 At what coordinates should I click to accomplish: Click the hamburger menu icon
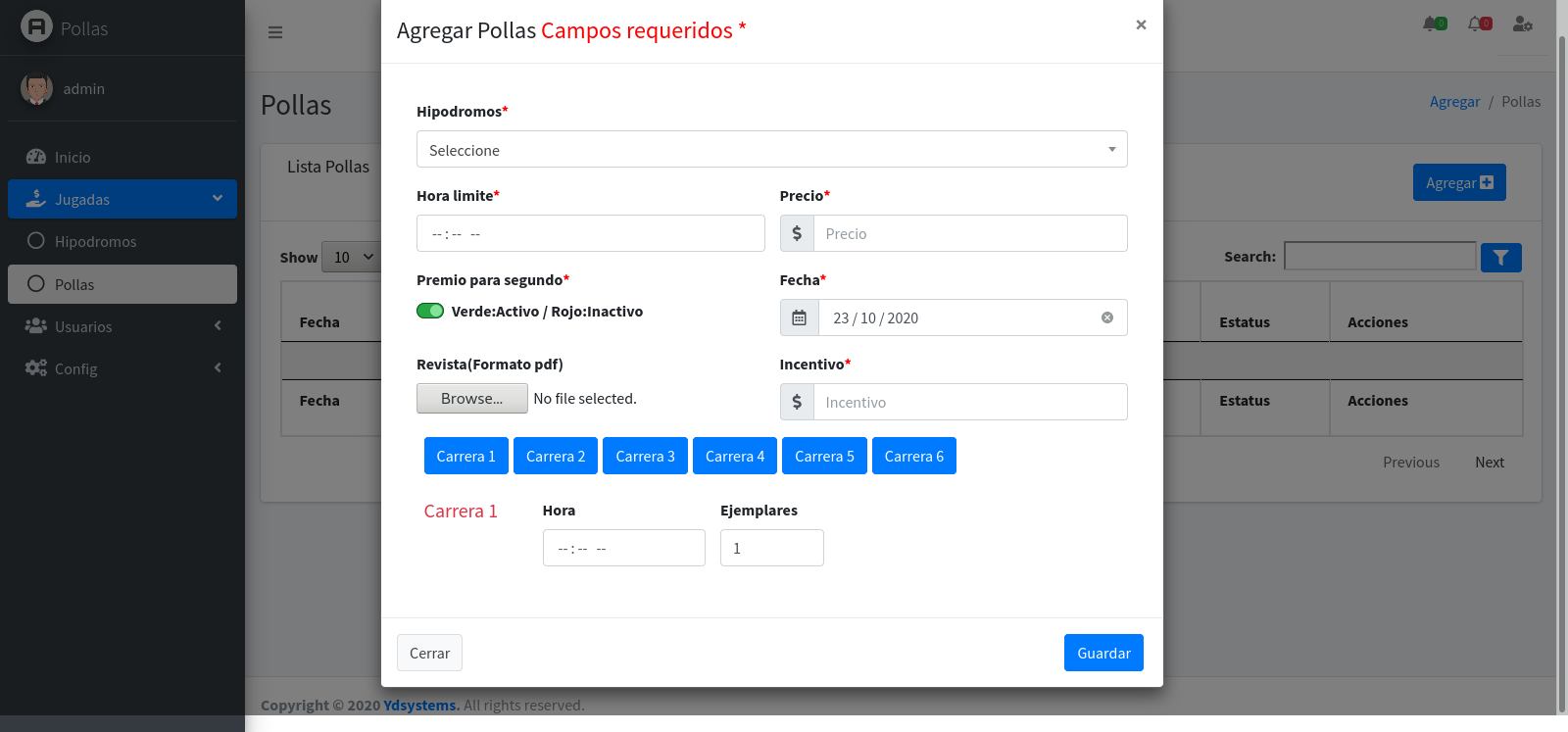tap(275, 32)
